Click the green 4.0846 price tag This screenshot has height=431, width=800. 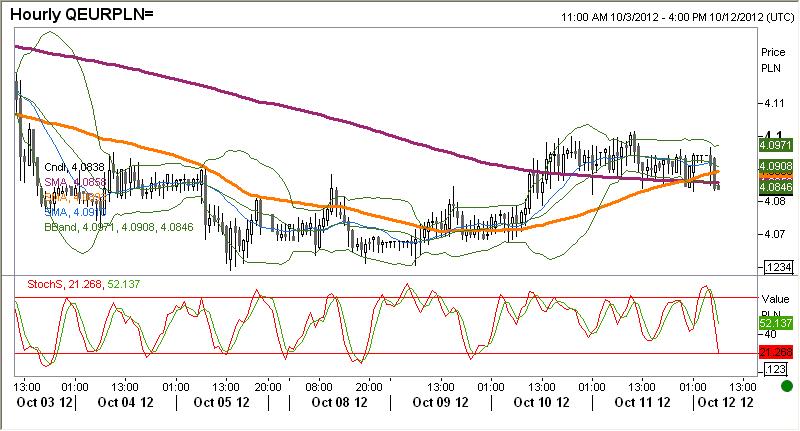click(x=776, y=187)
